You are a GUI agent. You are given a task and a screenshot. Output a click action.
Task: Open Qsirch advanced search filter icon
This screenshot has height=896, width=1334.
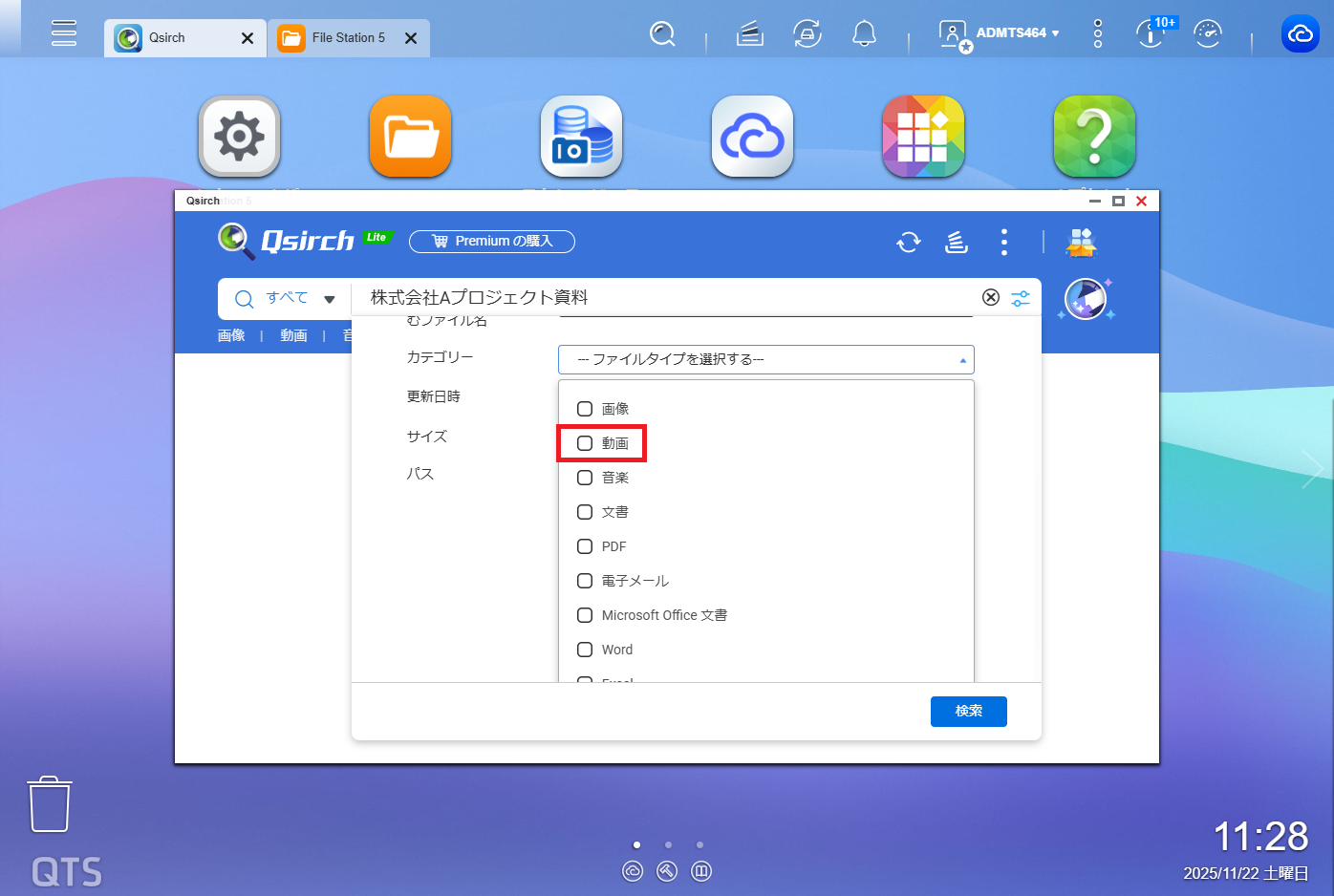coord(1021,298)
